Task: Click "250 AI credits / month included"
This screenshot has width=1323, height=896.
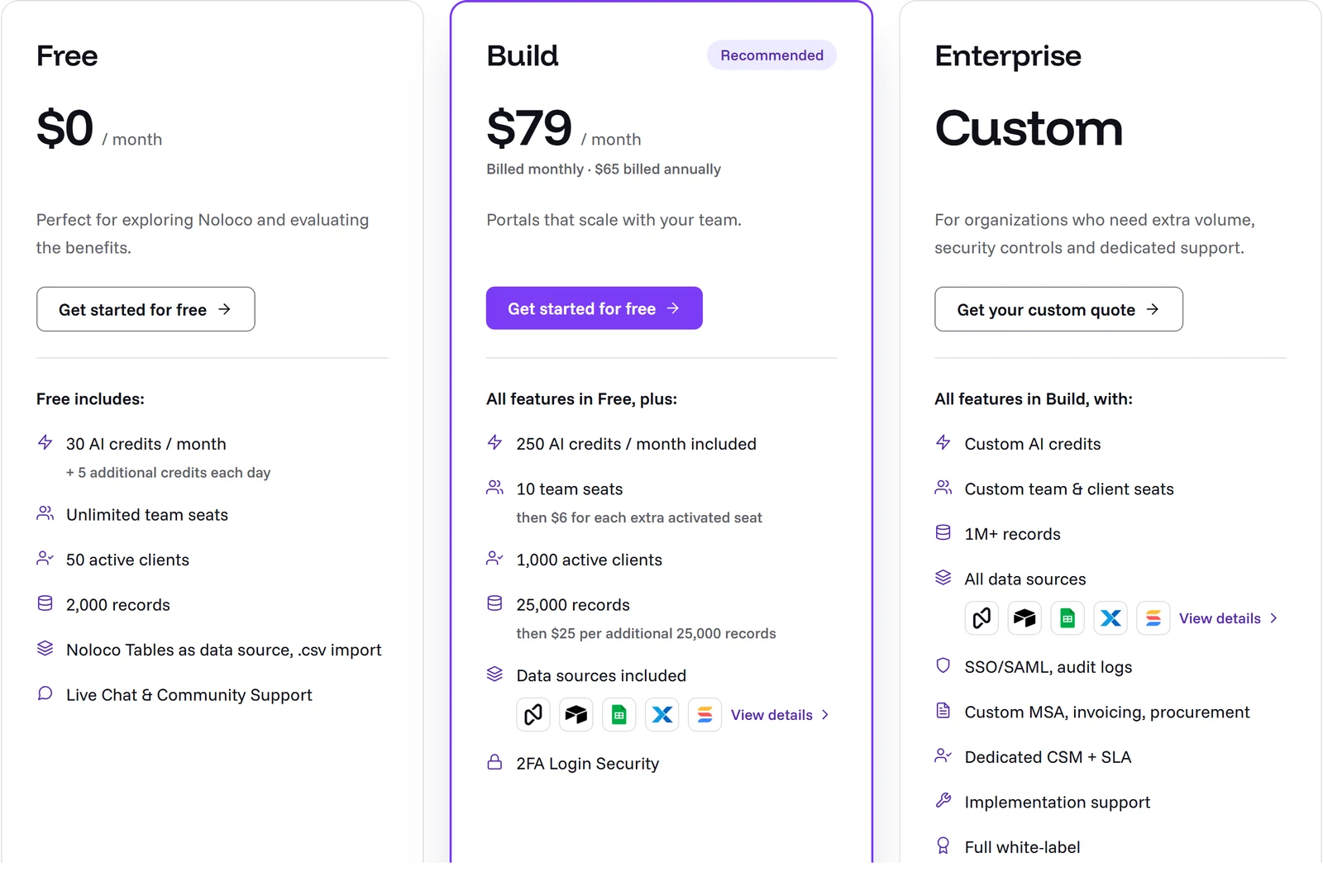Action: (x=636, y=444)
